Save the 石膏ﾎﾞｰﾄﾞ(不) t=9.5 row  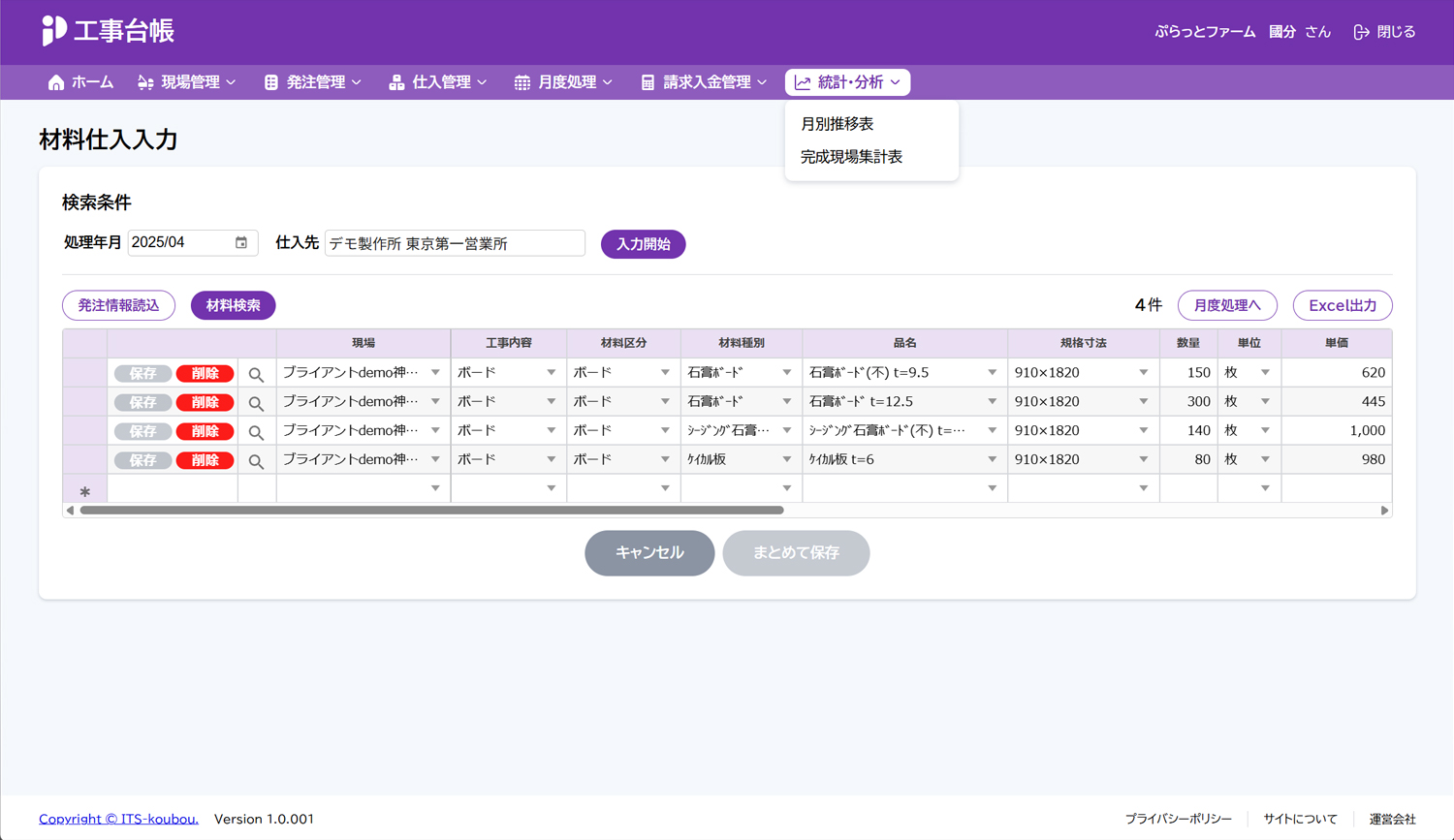(x=143, y=373)
